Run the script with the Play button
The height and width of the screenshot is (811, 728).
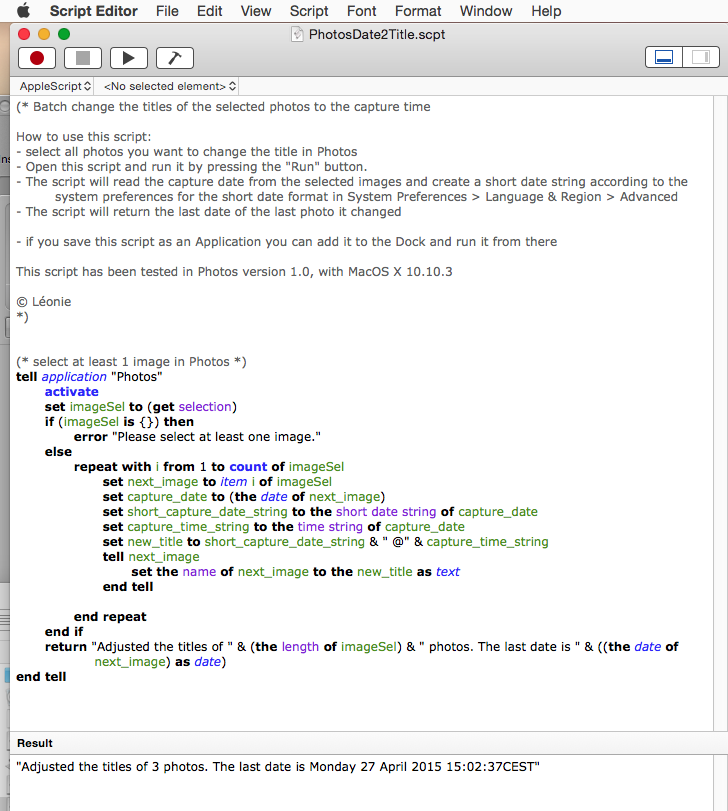click(x=129, y=58)
